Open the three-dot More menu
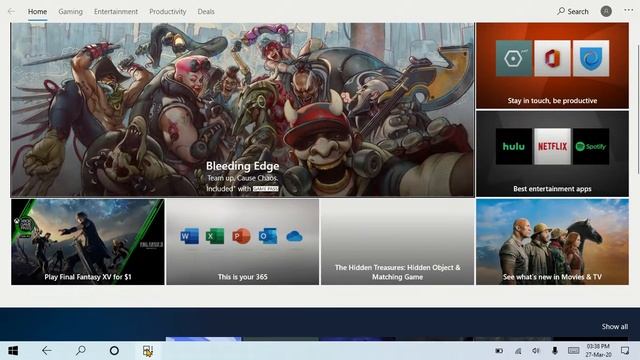 pyautogui.click(x=629, y=11)
